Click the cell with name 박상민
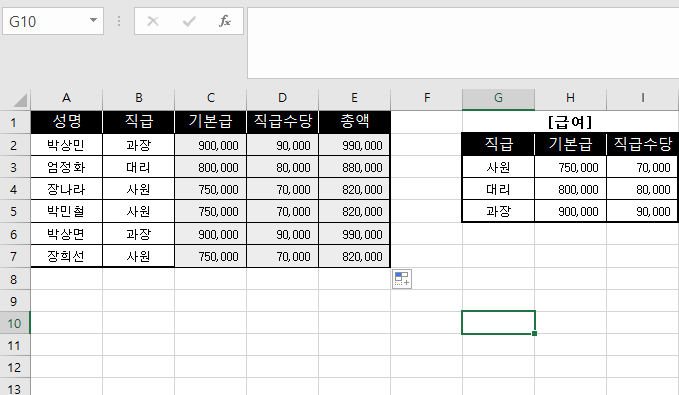The height and width of the screenshot is (395, 679). (66, 145)
